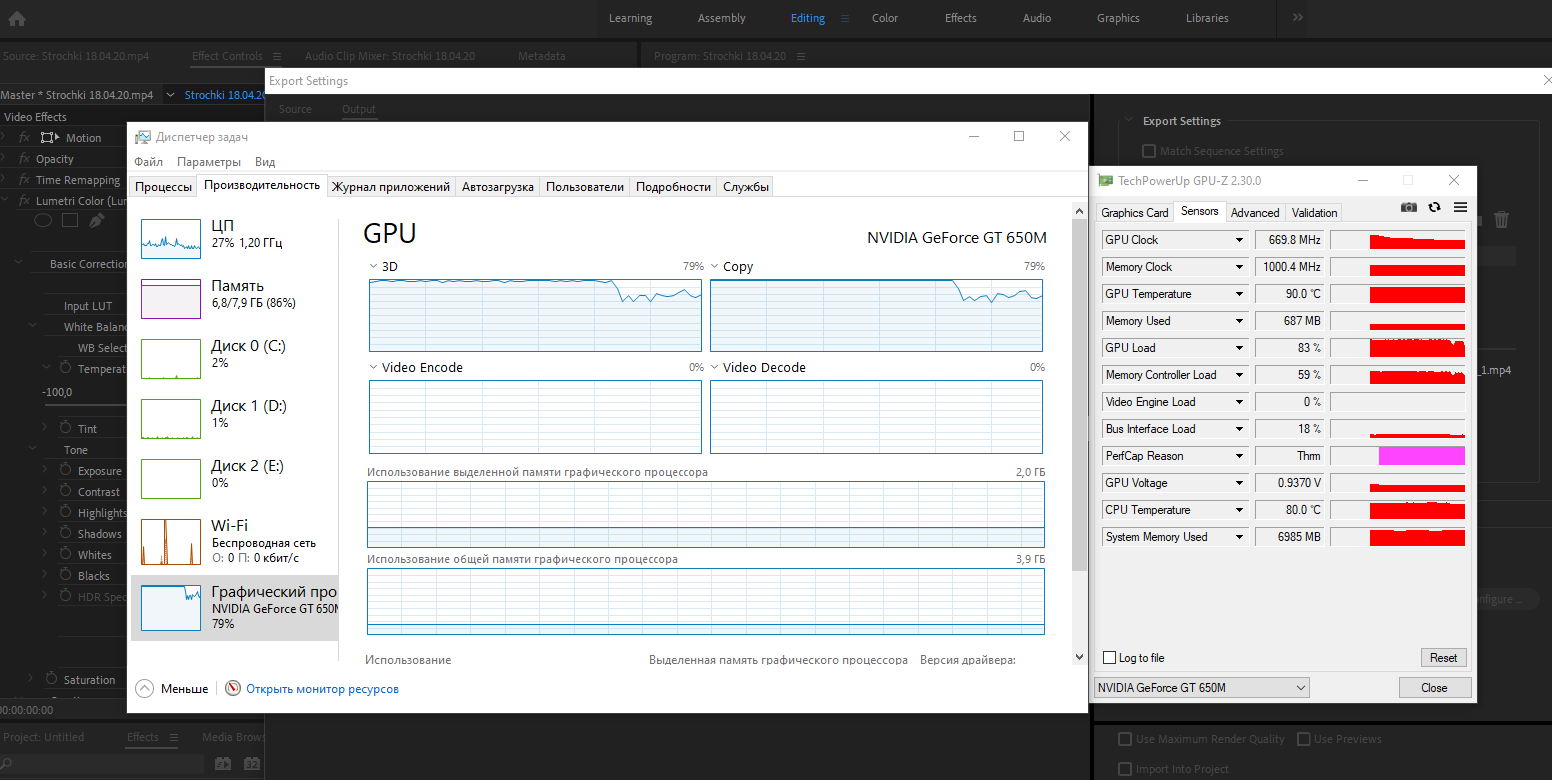1552x780 pixels.
Task: Toggle the Temperature animation stopwatch icon
Action: pos(65,368)
